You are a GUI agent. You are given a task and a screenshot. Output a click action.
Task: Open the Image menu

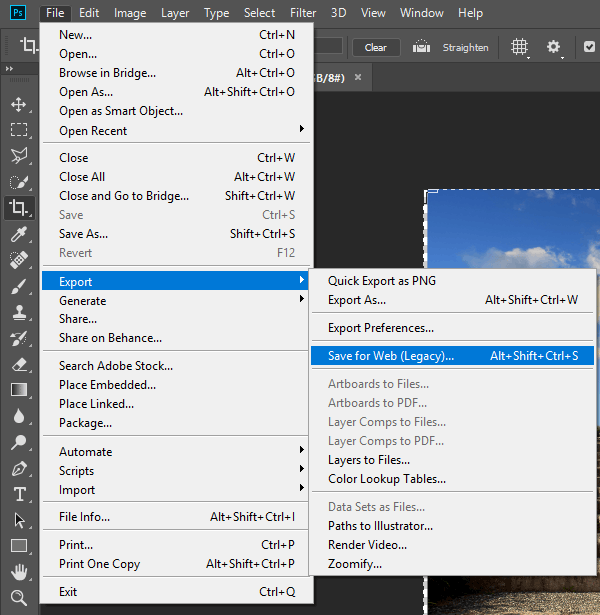(130, 13)
